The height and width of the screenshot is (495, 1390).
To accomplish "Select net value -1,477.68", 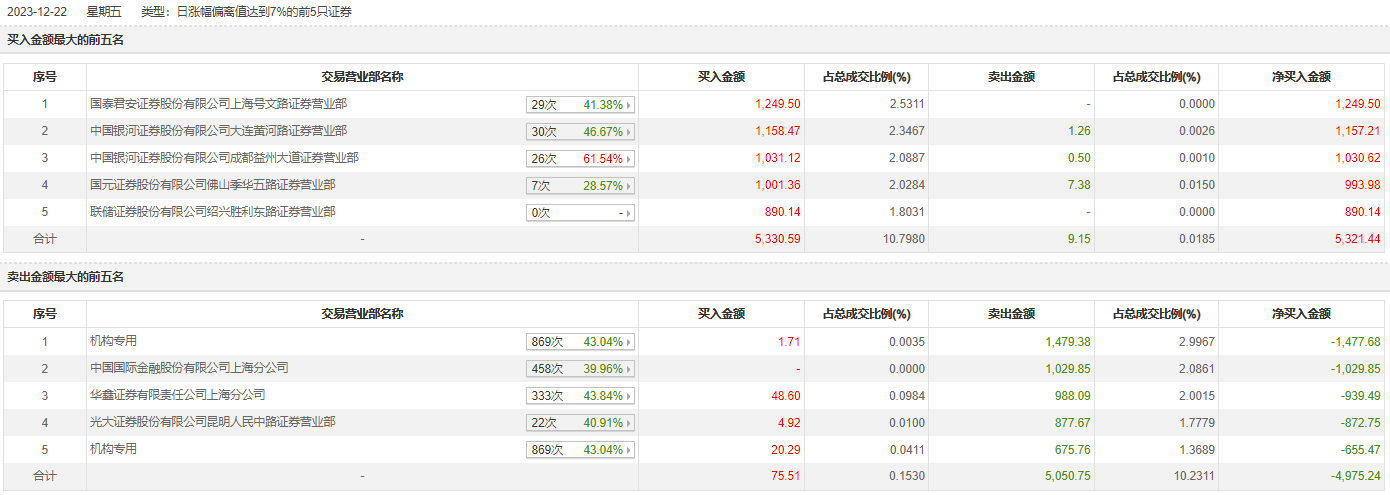I will click(1356, 341).
